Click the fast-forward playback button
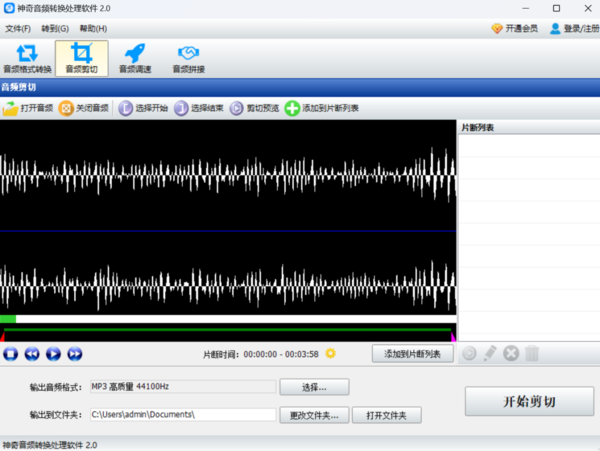The width and height of the screenshot is (600, 451). click(x=74, y=353)
